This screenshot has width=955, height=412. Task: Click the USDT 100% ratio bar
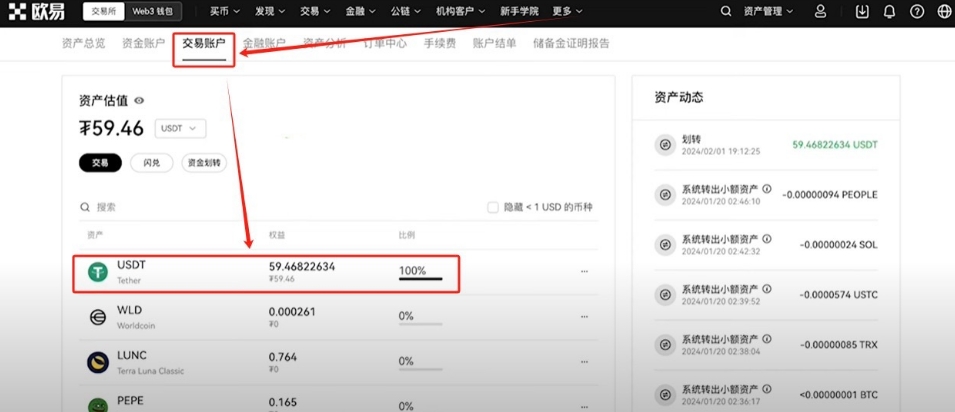420,279
